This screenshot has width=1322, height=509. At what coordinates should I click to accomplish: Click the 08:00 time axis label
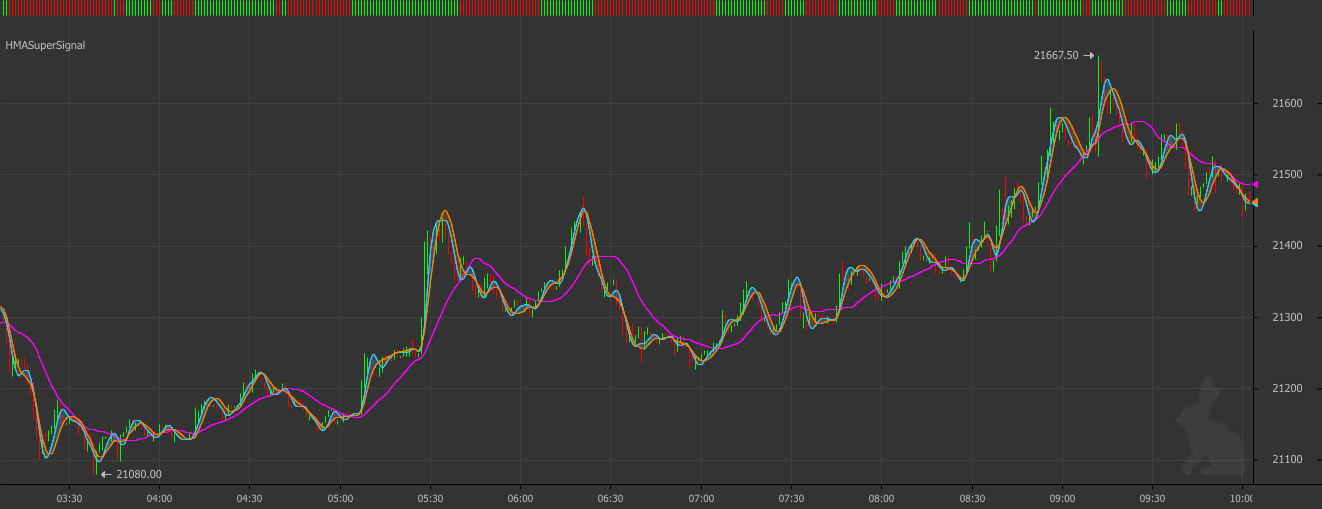881,498
